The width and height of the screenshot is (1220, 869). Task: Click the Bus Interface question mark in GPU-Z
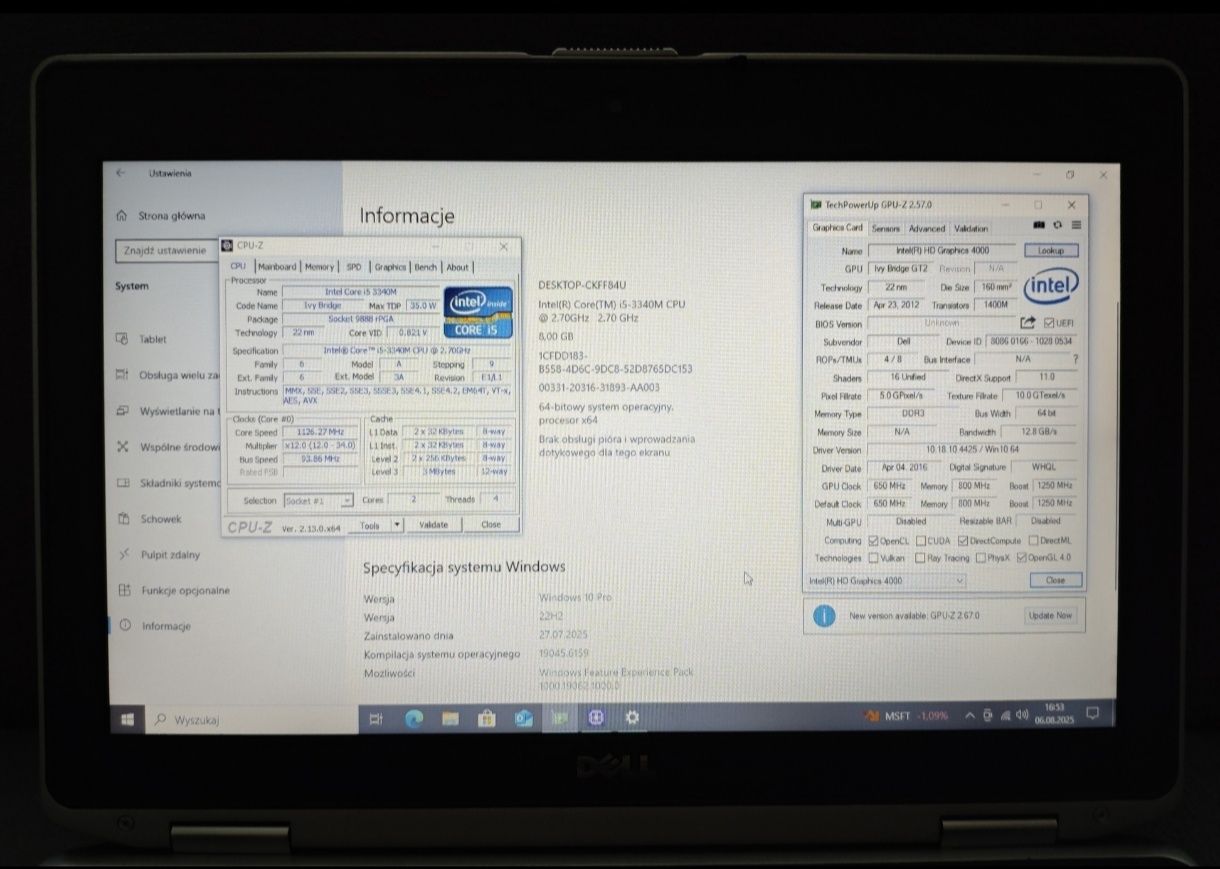[1075, 359]
